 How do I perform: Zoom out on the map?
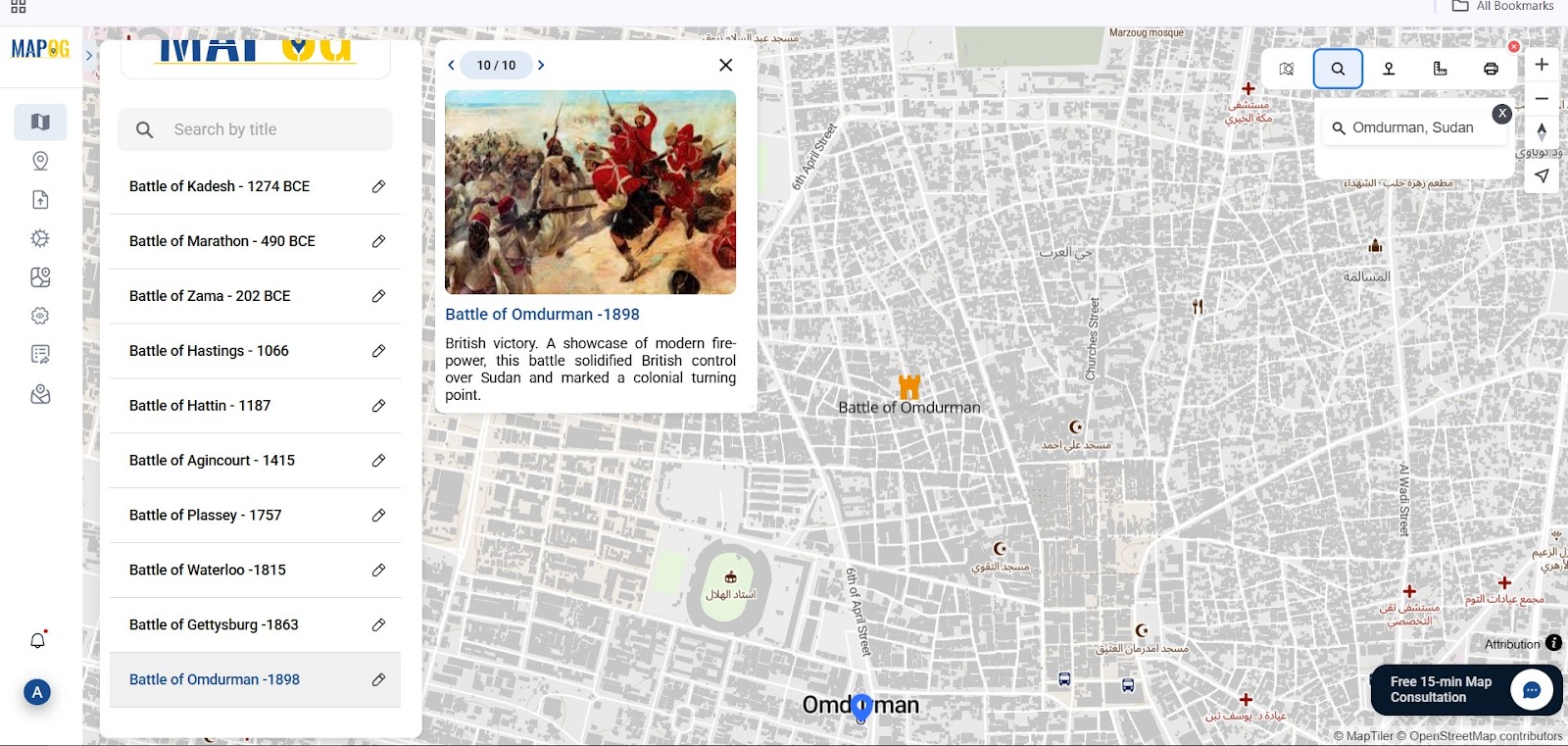pyautogui.click(x=1542, y=99)
